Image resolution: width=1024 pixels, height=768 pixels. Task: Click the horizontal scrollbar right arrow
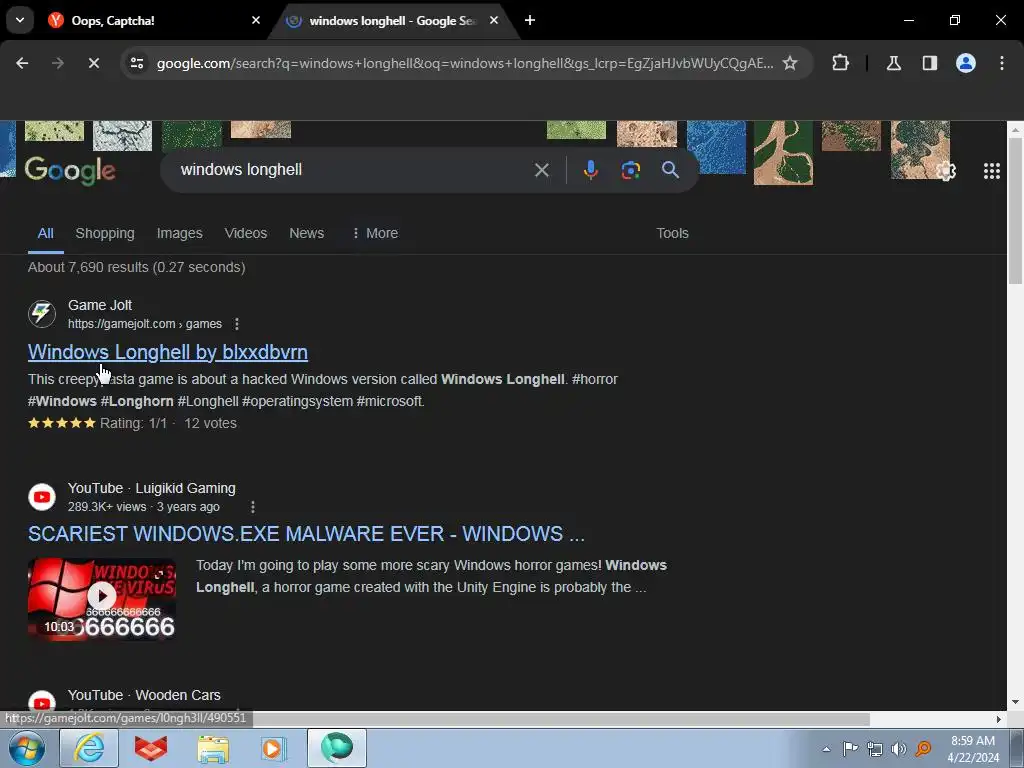[999, 719]
